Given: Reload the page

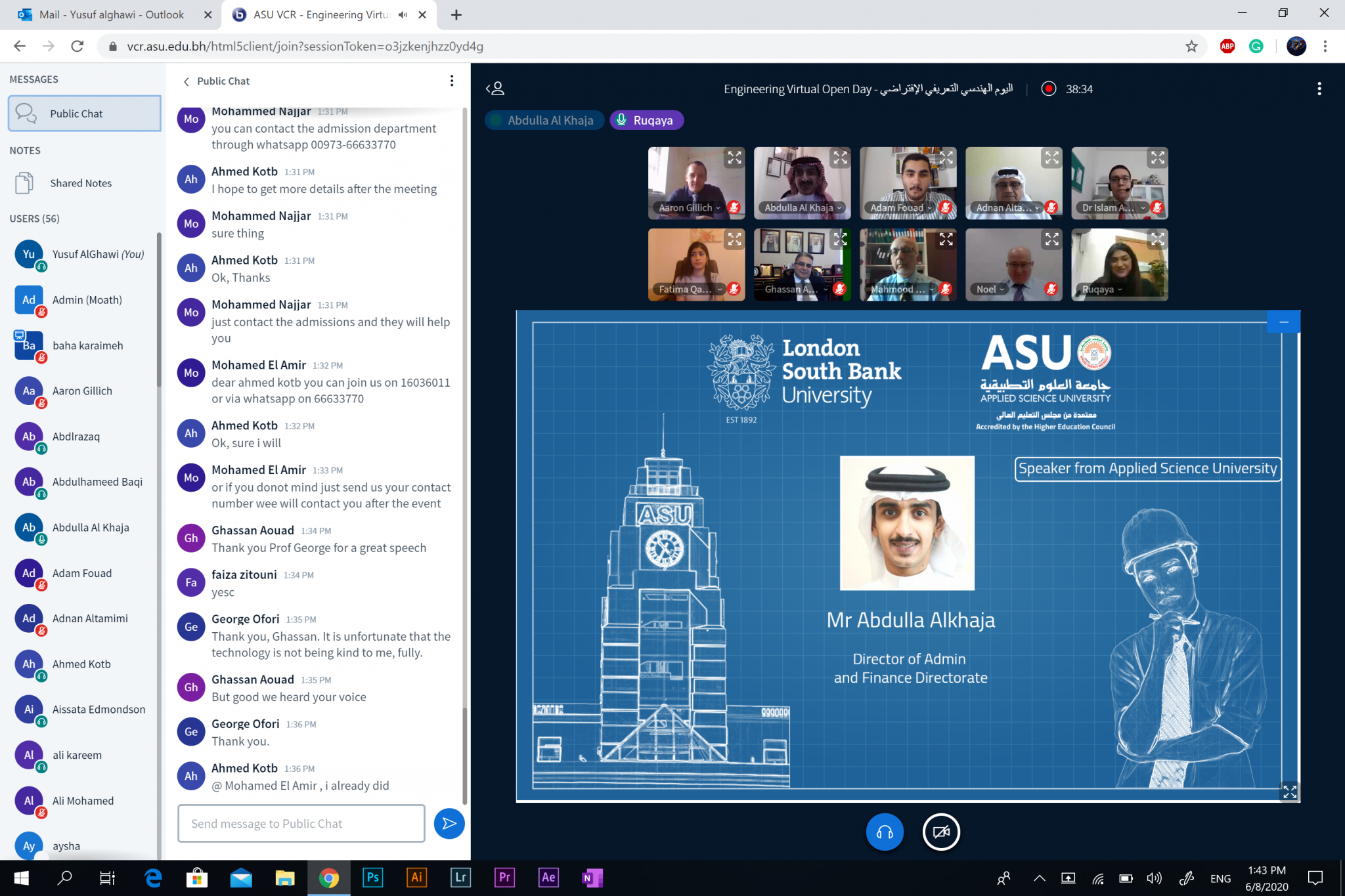Looking at the screenshot, I should (x=77, y=46).
